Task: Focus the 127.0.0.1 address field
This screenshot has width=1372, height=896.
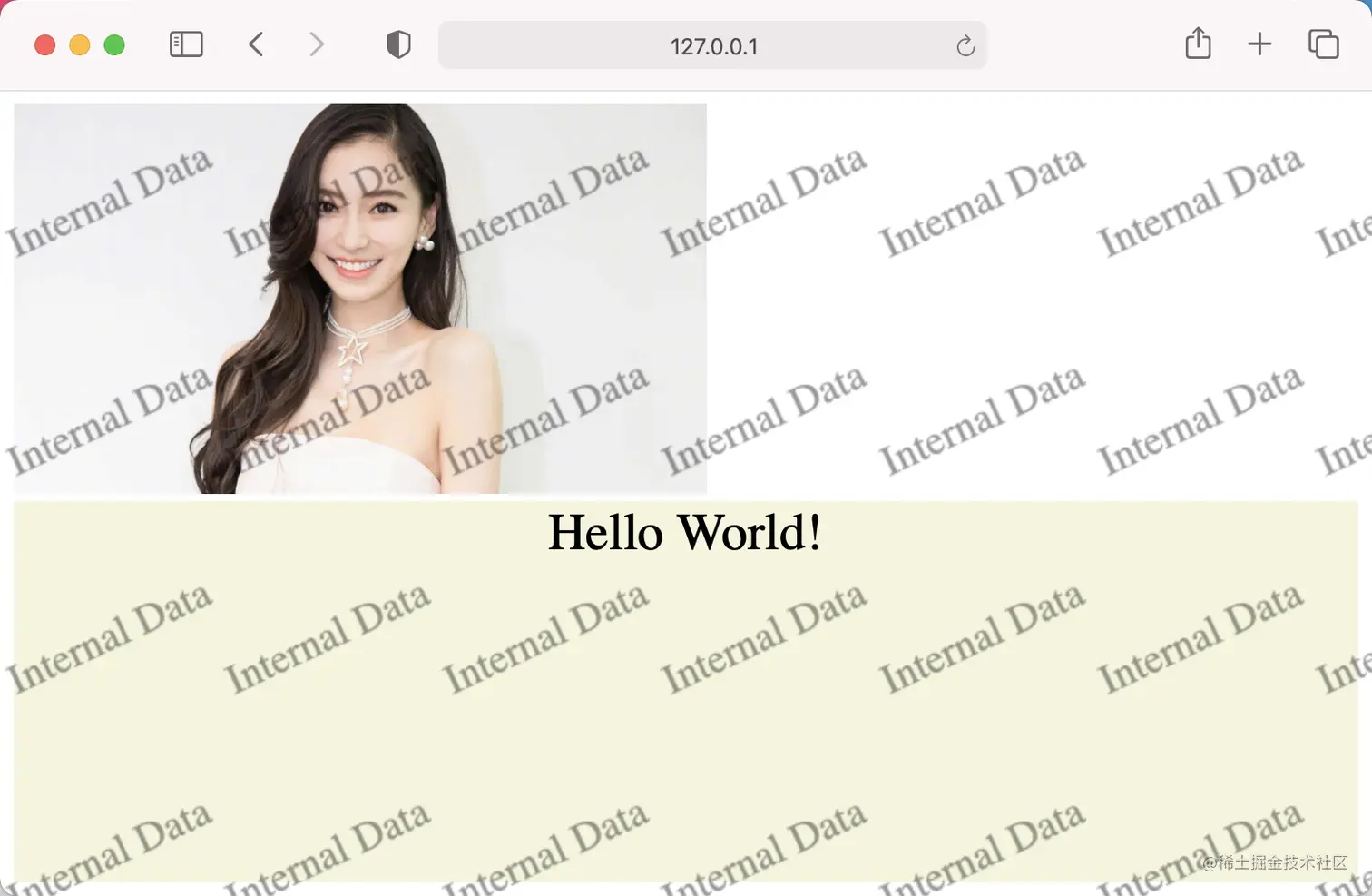Action: tap(712, 45)
